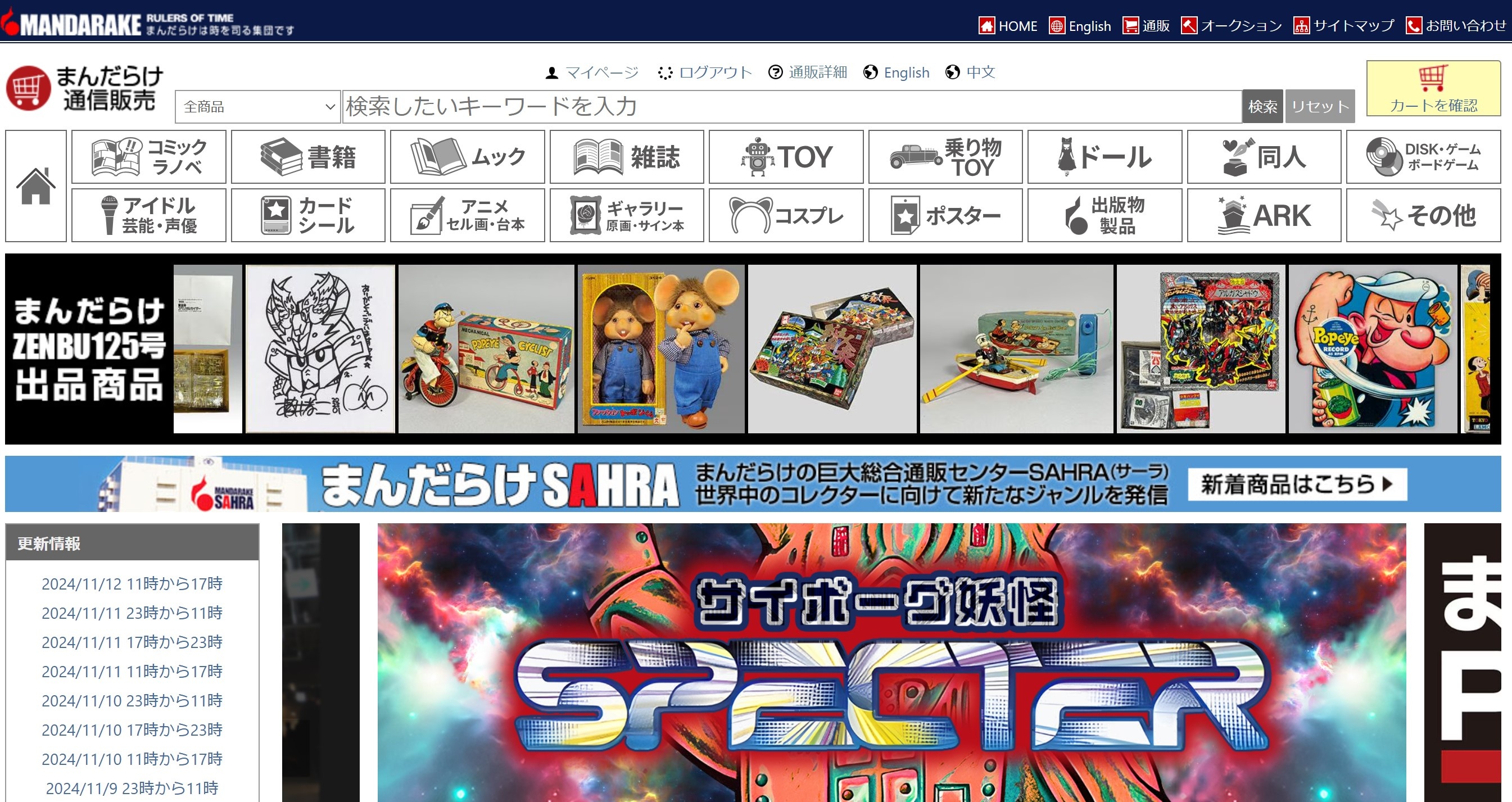Click the keyword search input field

tap(792, 107)
